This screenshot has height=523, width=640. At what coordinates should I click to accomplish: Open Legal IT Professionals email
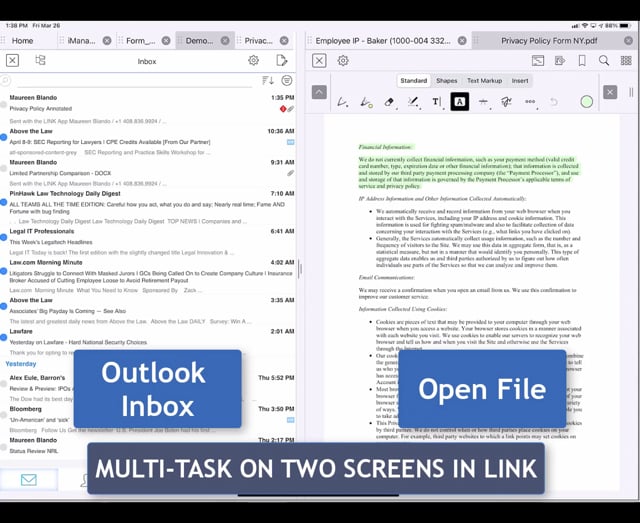tap(148, 242)
